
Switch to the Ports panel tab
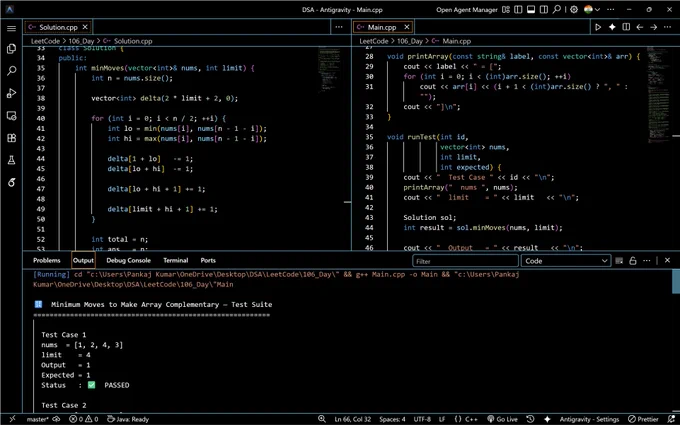pos(208,260)
